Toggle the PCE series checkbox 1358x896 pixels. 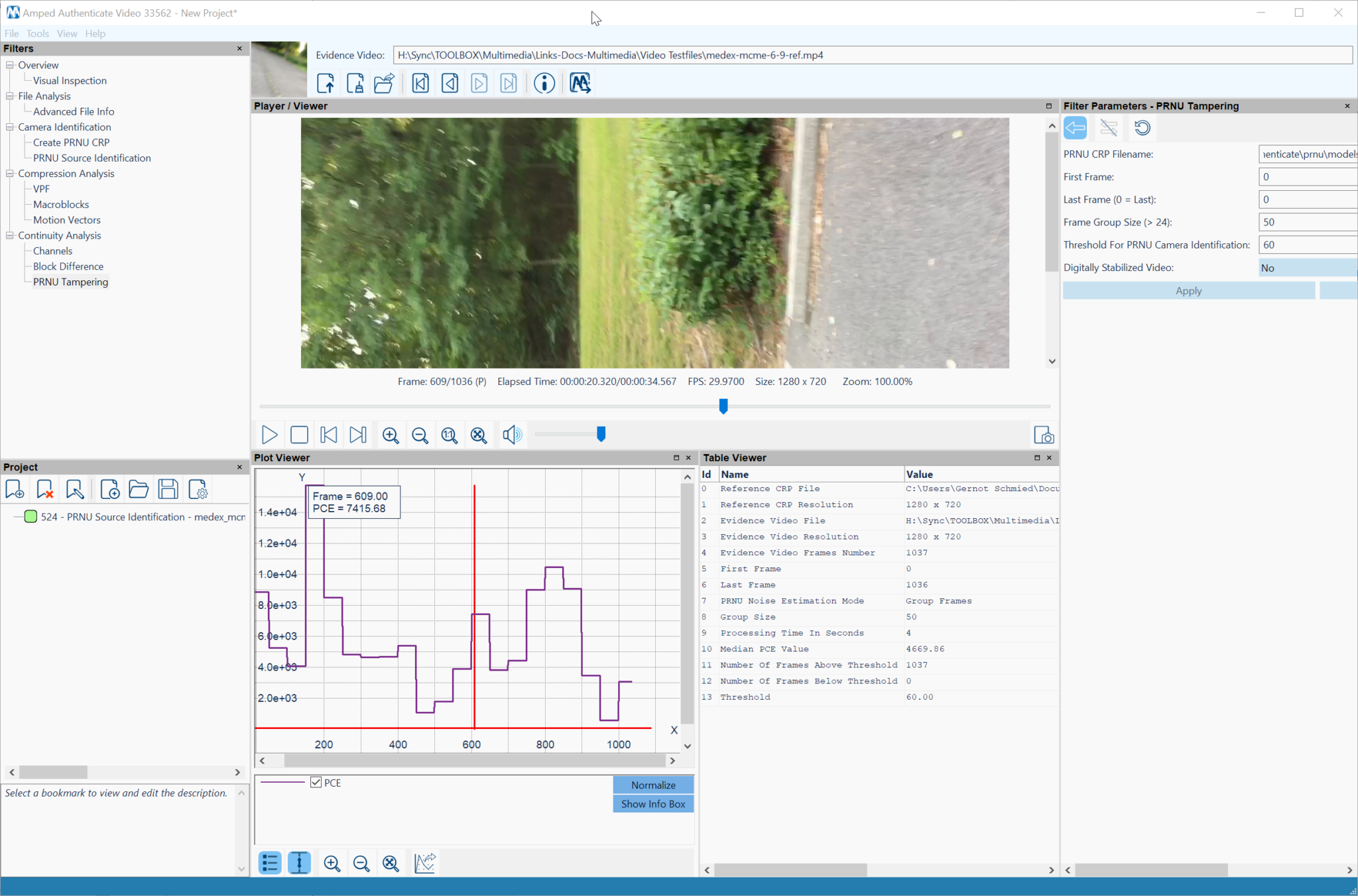pos(317,782)
